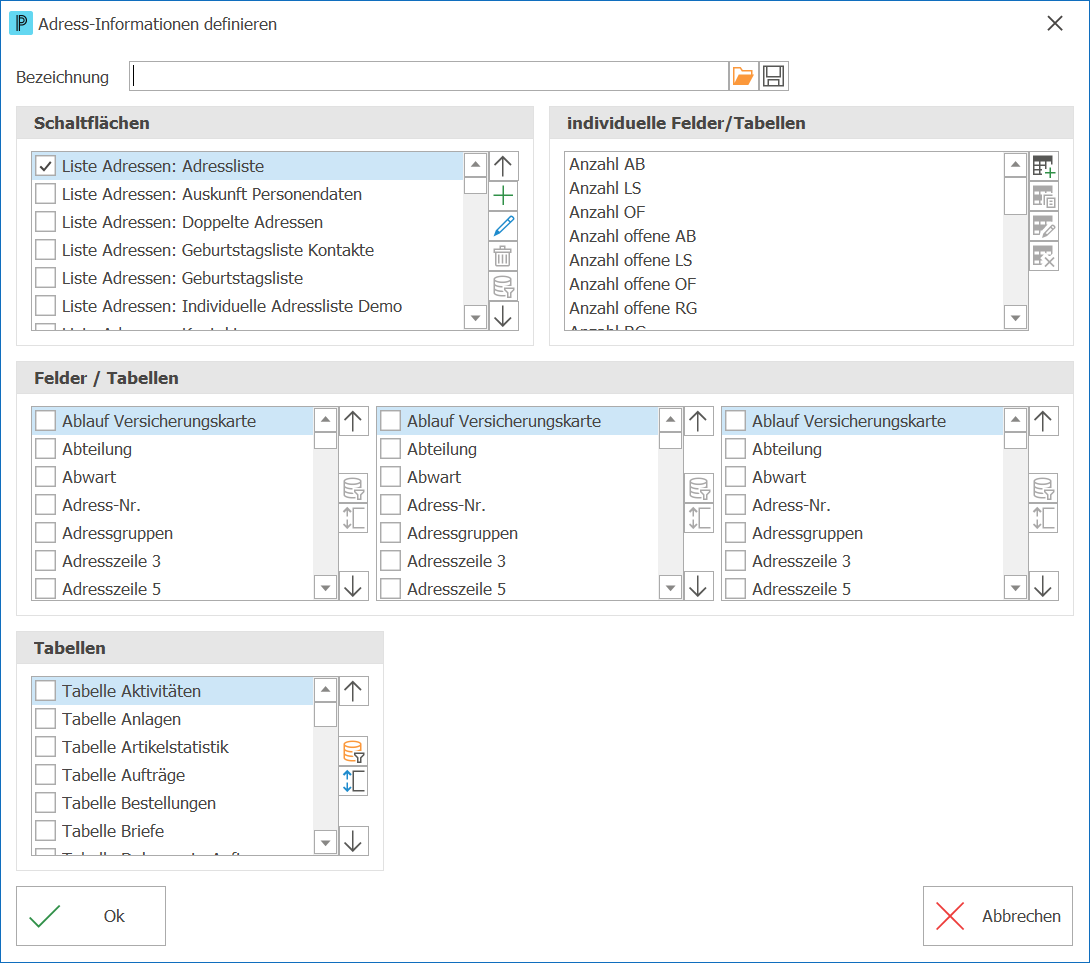The image size is (1090, 963).
Task: Copy individual table icon
Action: click(1043, 197)
